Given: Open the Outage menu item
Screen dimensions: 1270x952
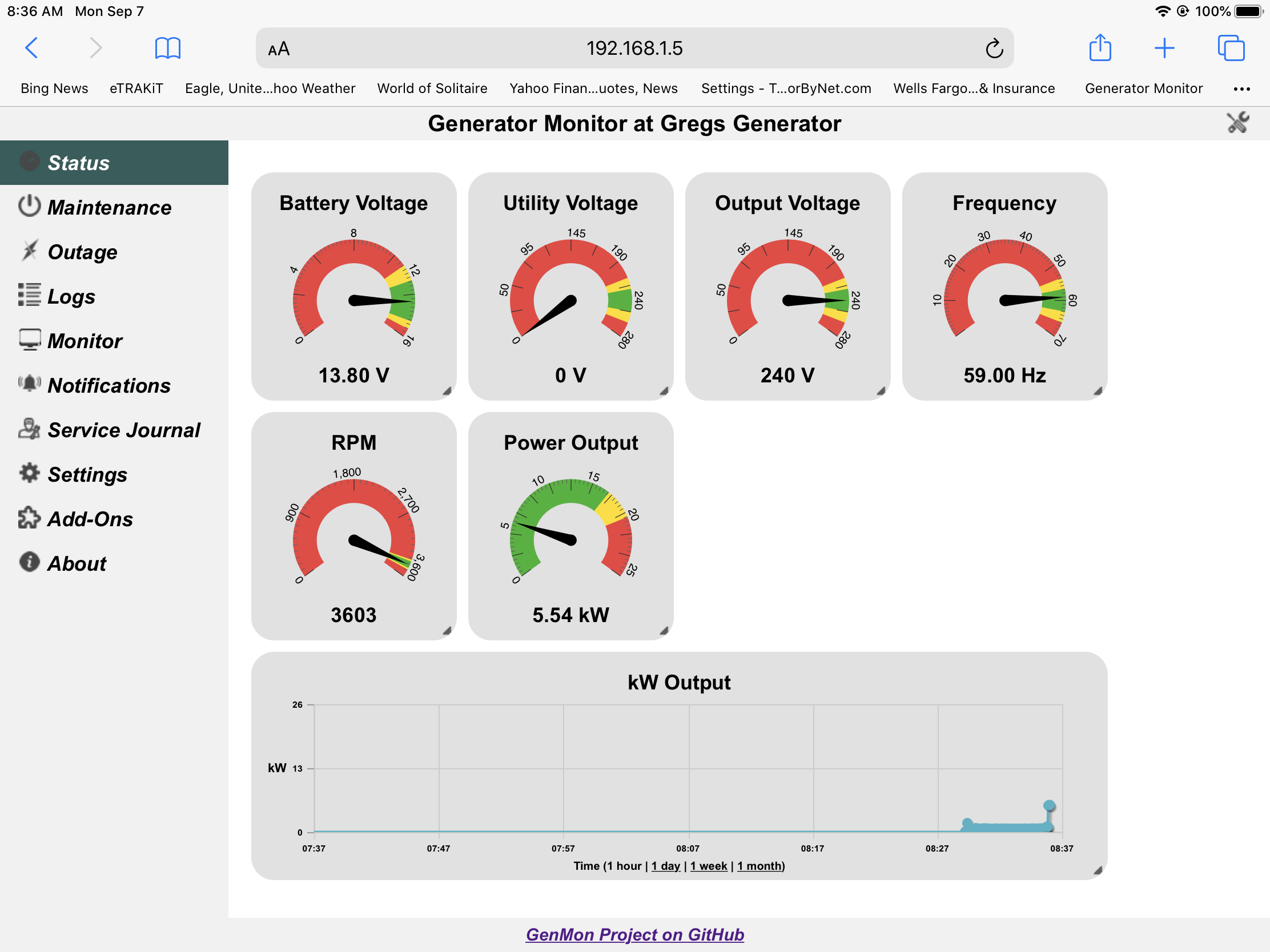Looking at the screenshot, I should (x=82, y=252).
